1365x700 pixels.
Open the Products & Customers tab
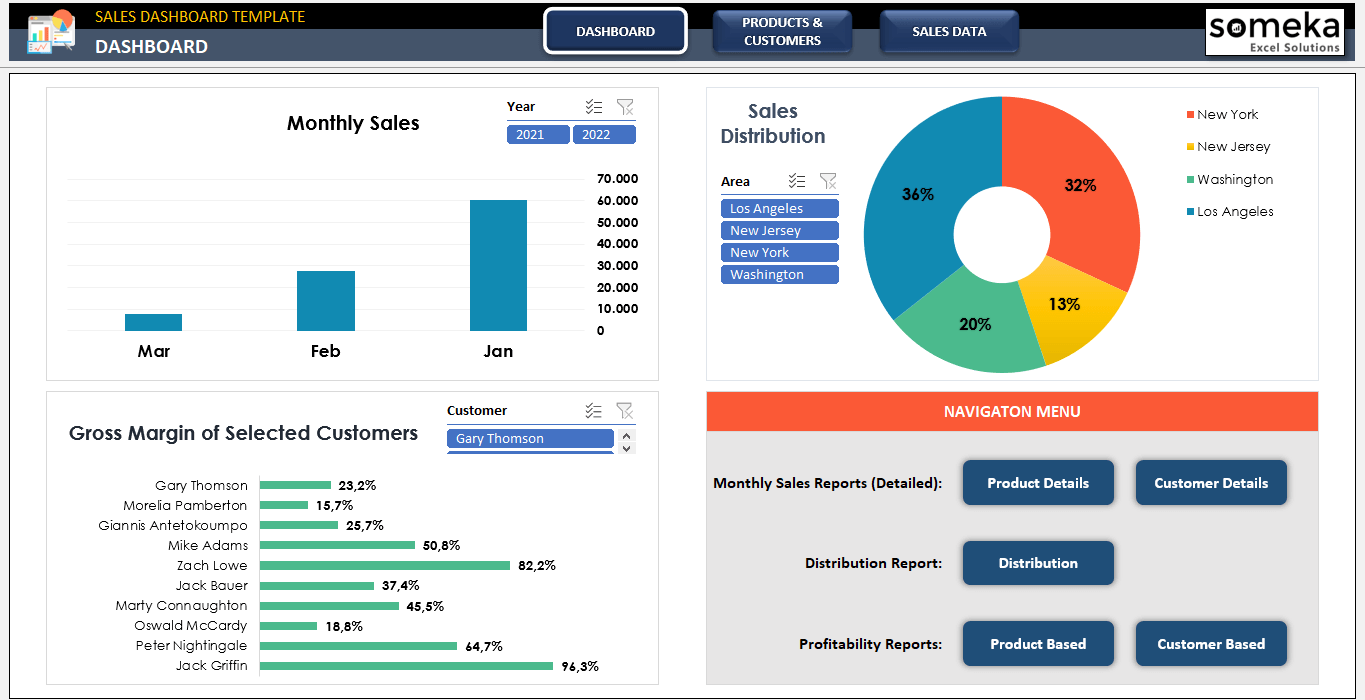pyautogui.click(x=782, y=31)
